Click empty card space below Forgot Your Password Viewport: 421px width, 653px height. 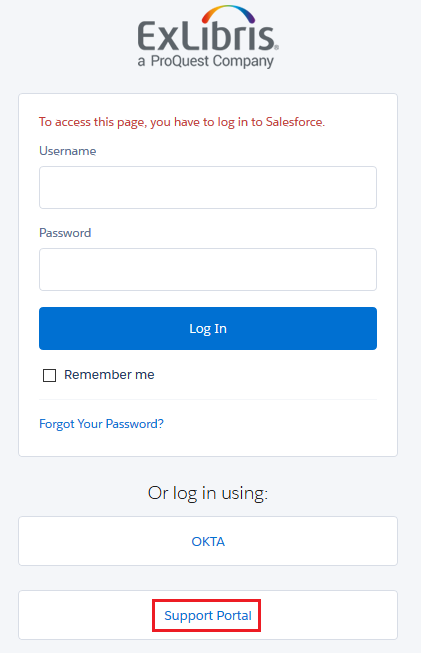[208, 444]
